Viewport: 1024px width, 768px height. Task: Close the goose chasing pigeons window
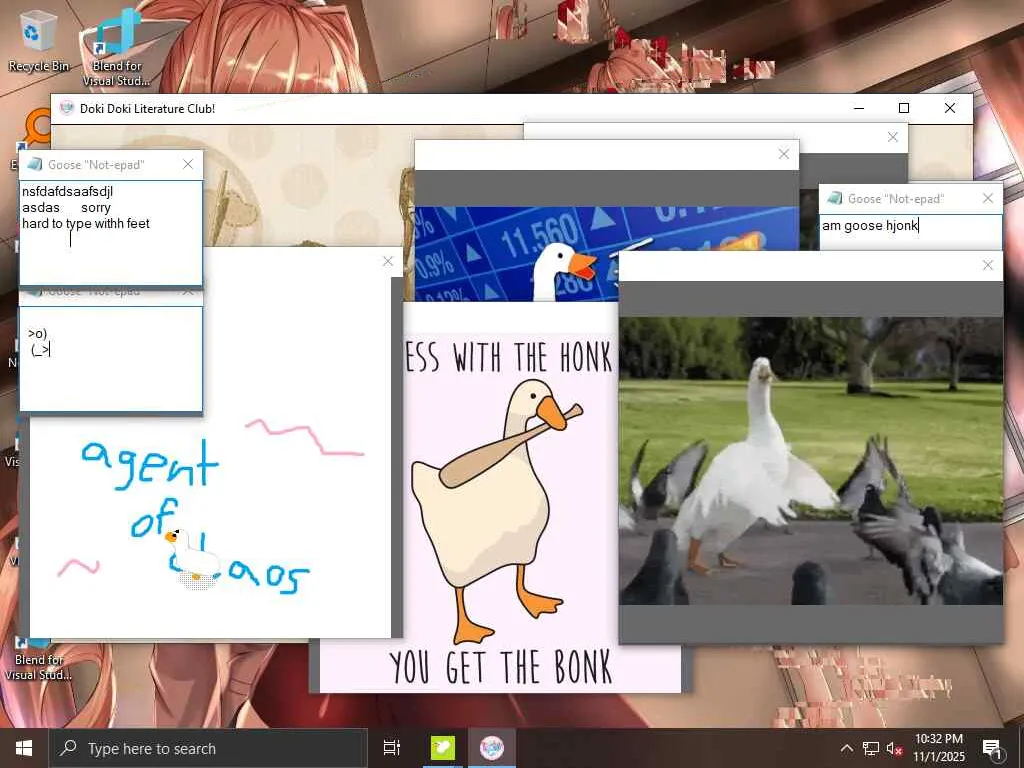tap(987, 265)
